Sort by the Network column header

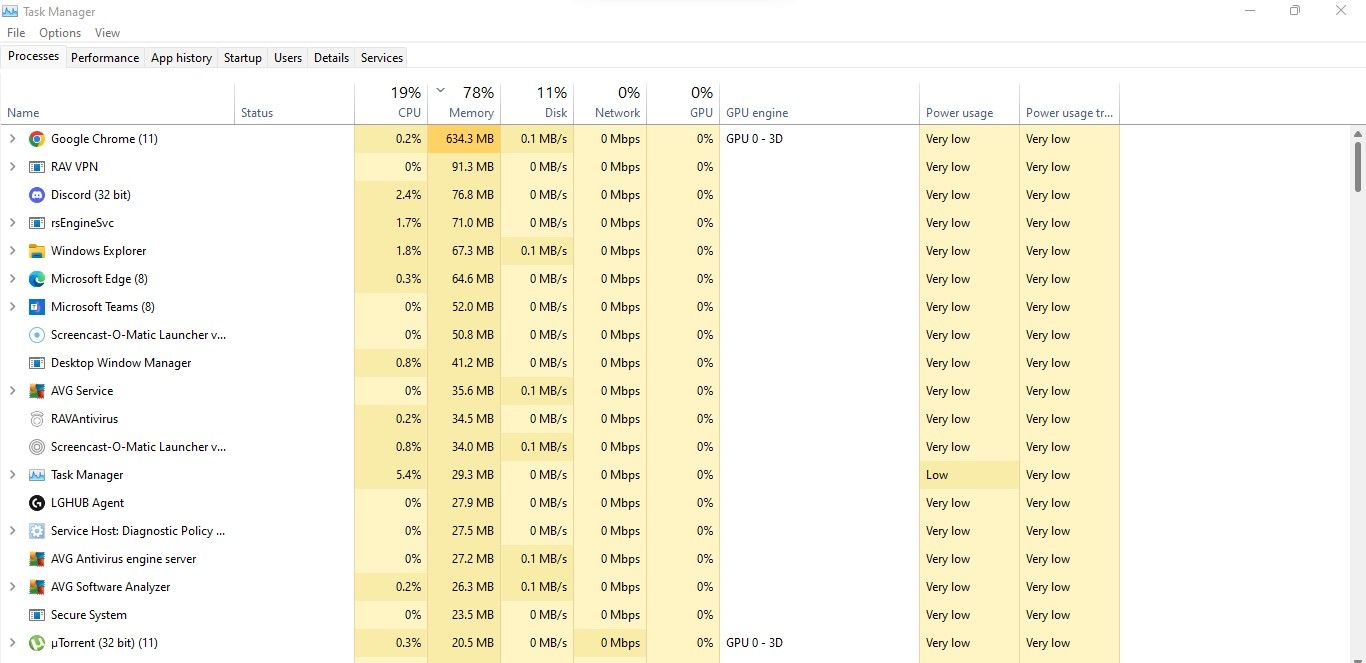click(x=610, y=102)
